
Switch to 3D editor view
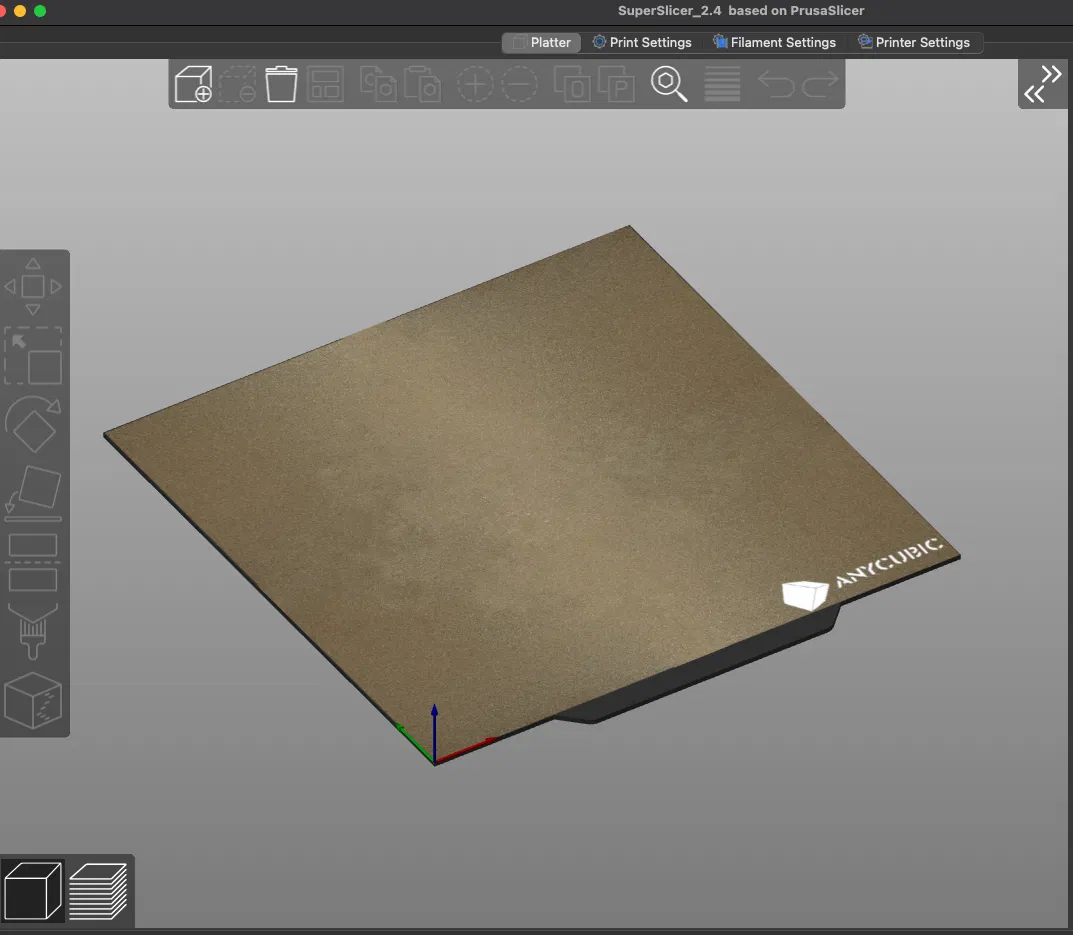point(33,891)
